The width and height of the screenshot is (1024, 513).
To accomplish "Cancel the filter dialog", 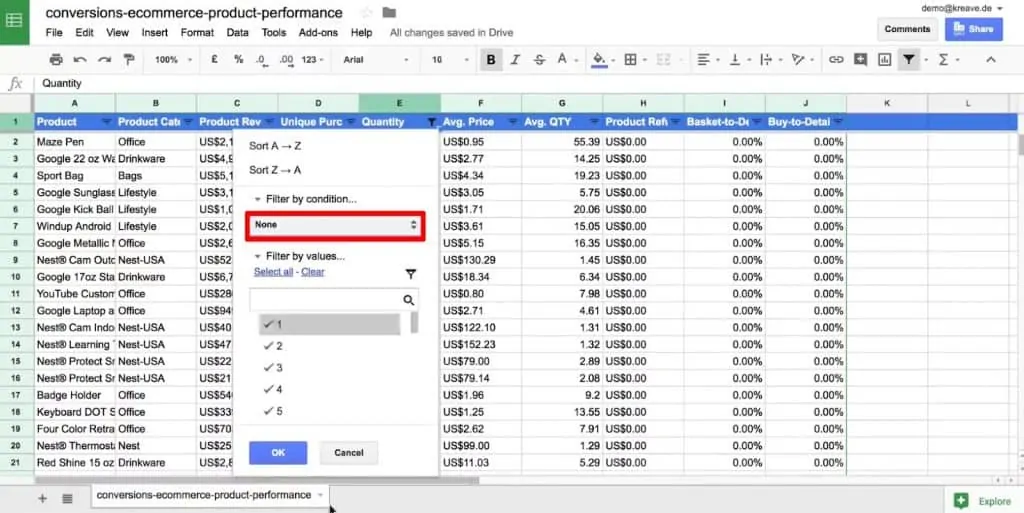I will coord(349,453).
